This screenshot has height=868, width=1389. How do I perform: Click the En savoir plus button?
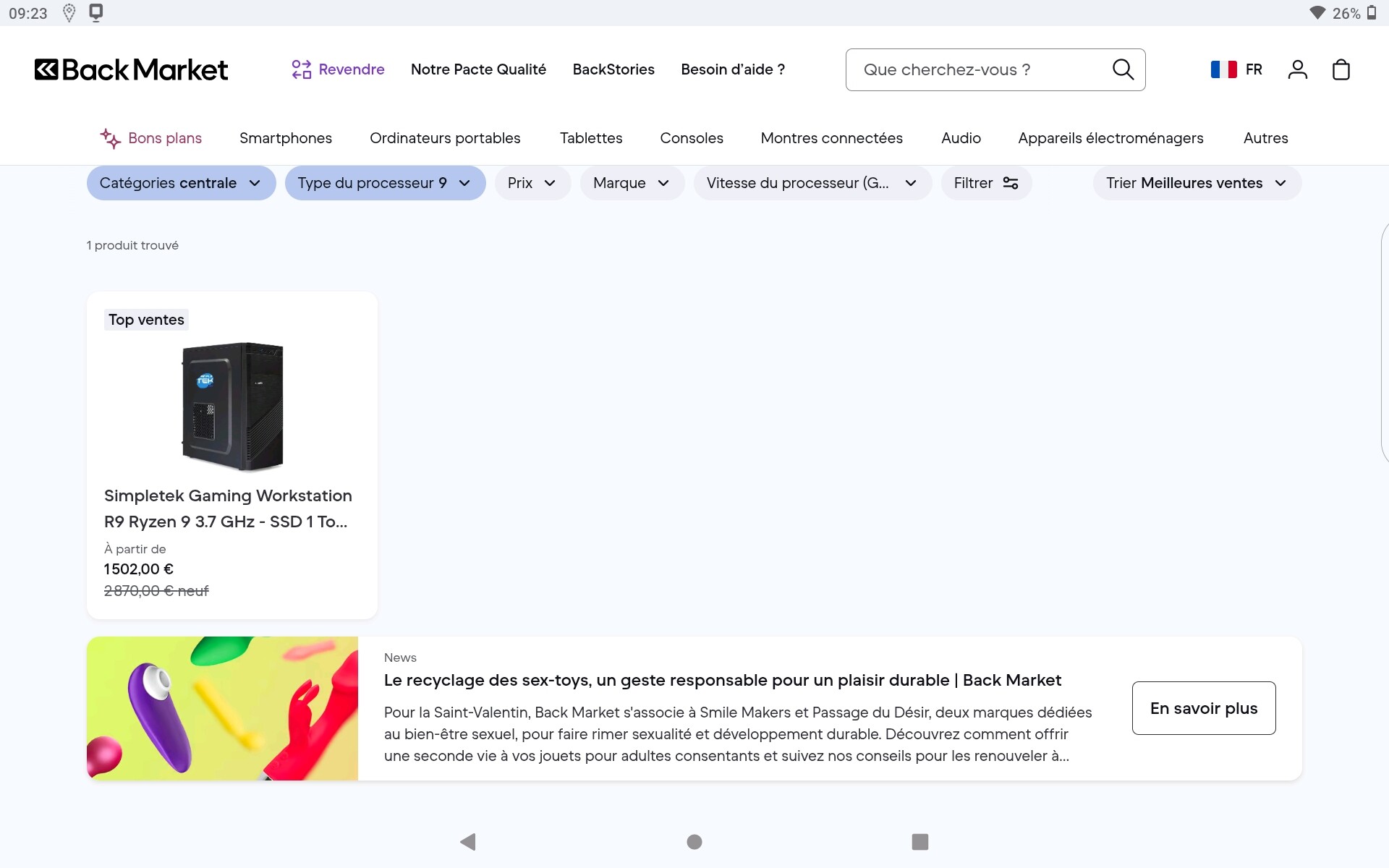coord(1204,708)
